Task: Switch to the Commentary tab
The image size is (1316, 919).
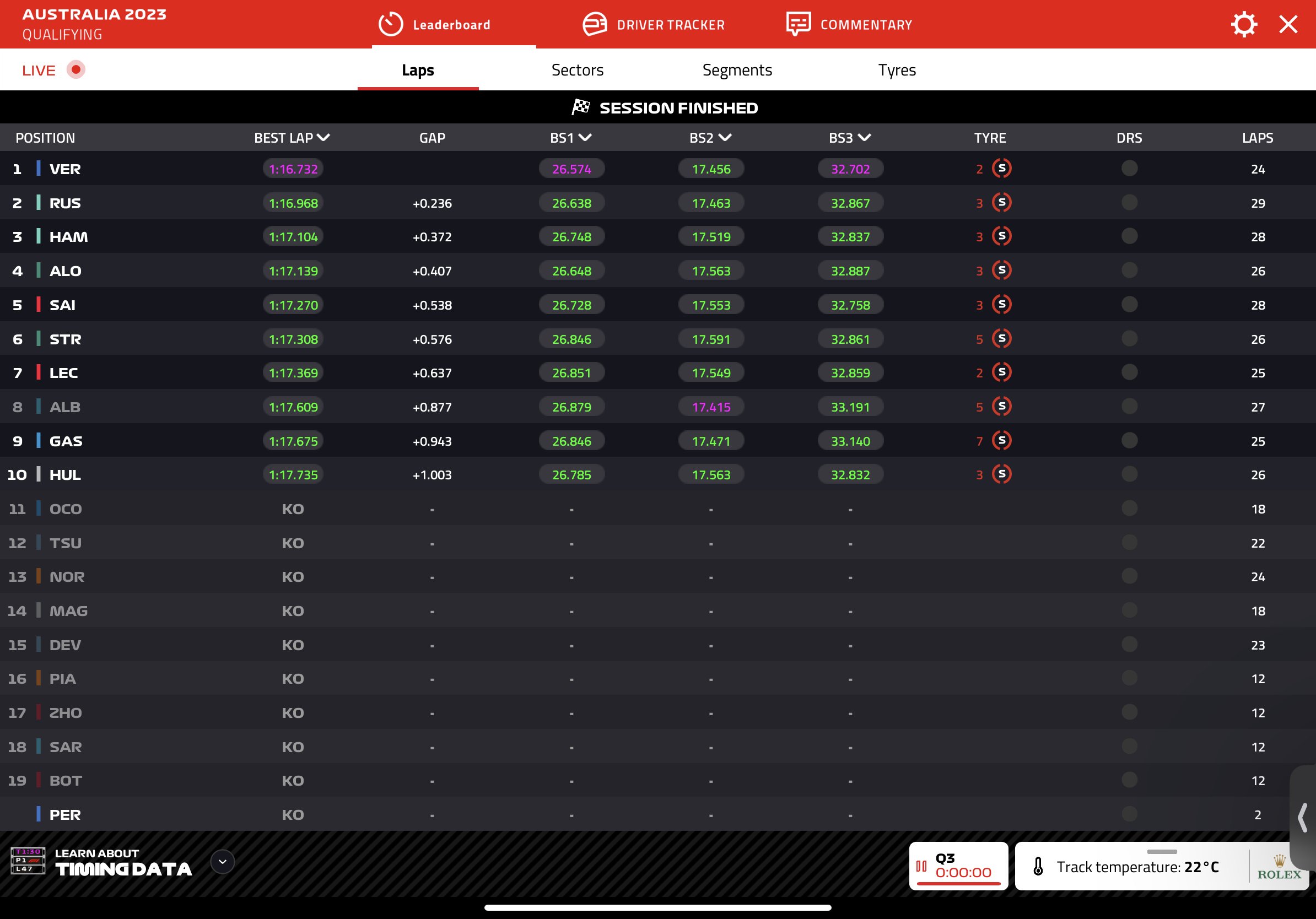Action: [849, 25]
